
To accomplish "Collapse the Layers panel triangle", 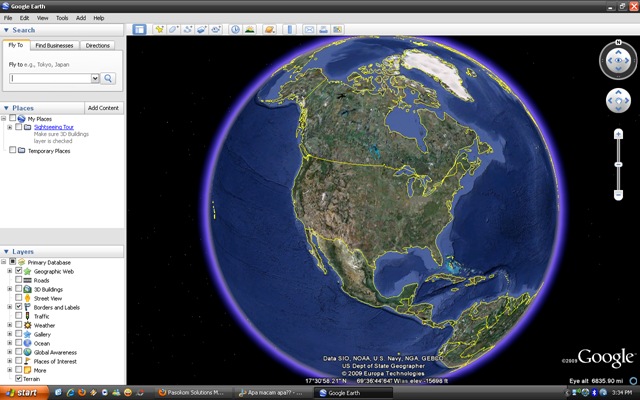I will pyautogui.click(x=6, y=251).
